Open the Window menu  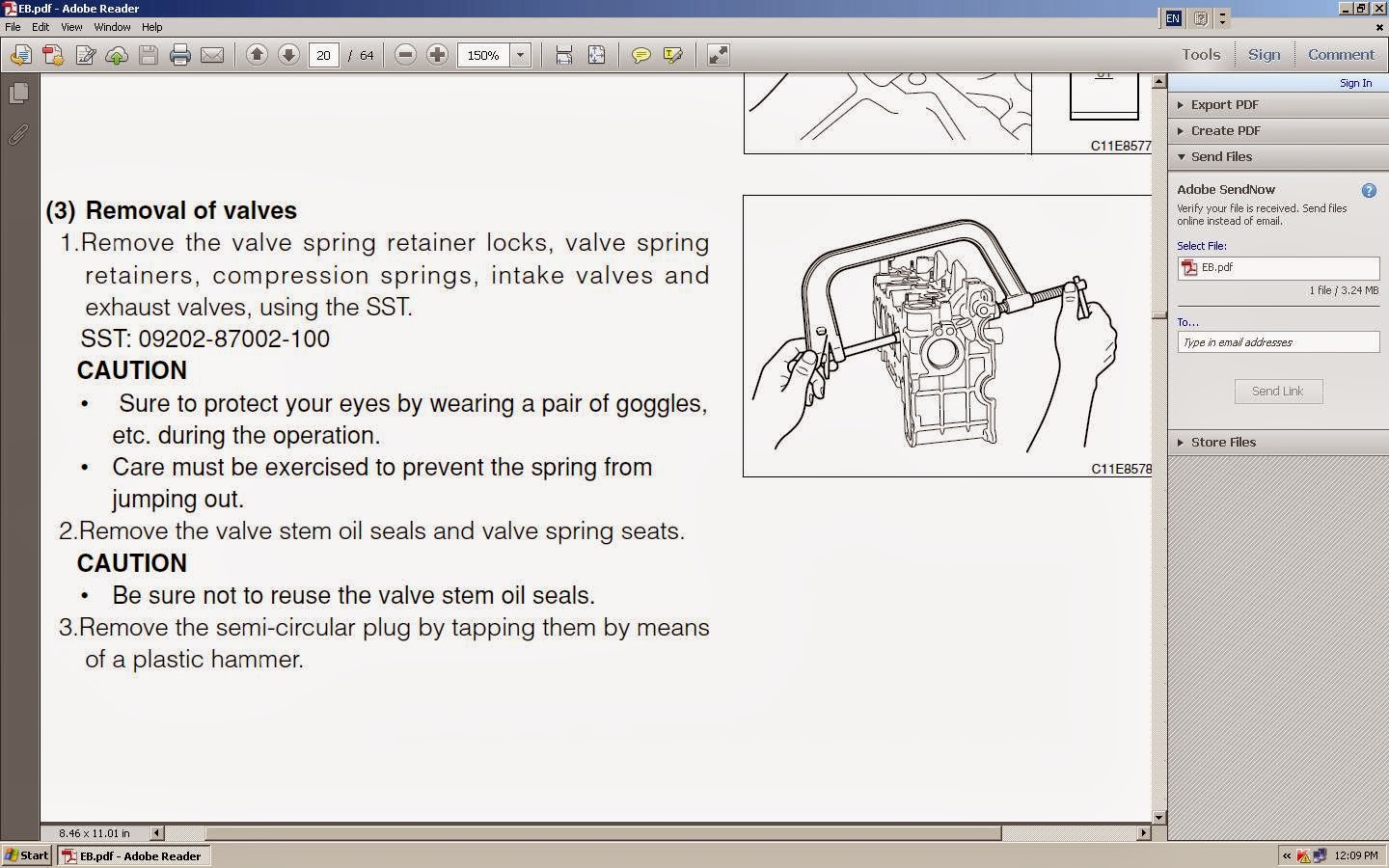pos(112,27)
